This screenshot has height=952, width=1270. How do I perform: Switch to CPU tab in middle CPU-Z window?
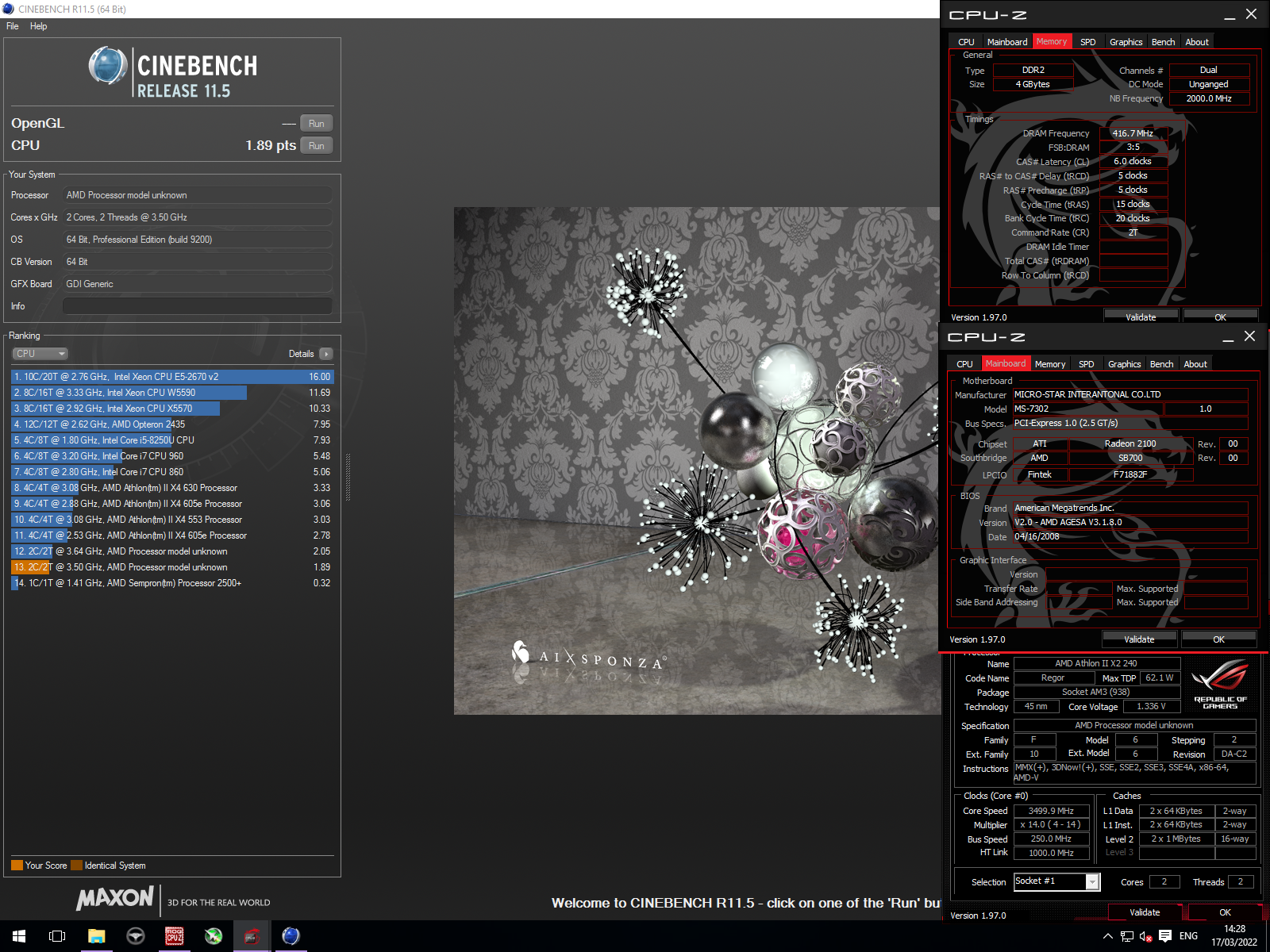964,364
